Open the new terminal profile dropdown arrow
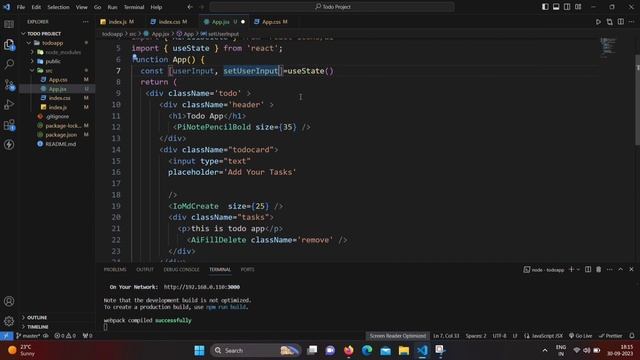640x360 pixels. pyautogui.click(x=578, y=269)
